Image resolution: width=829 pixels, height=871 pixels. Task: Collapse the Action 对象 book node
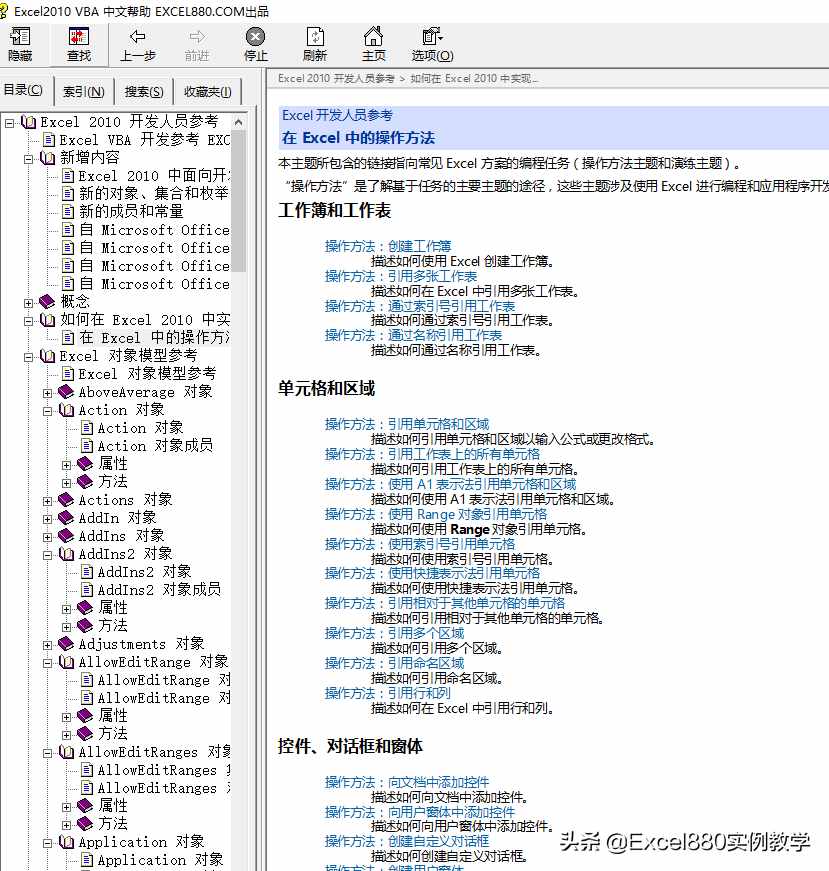47,411
